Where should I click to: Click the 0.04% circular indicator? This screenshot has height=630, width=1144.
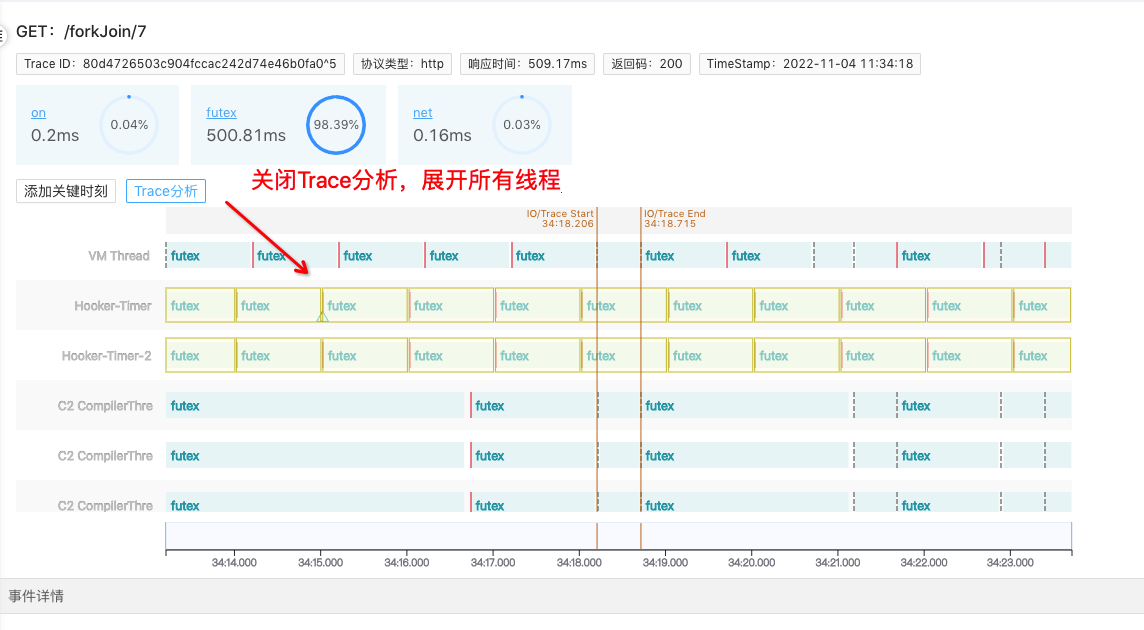click(x=129, y=126)
